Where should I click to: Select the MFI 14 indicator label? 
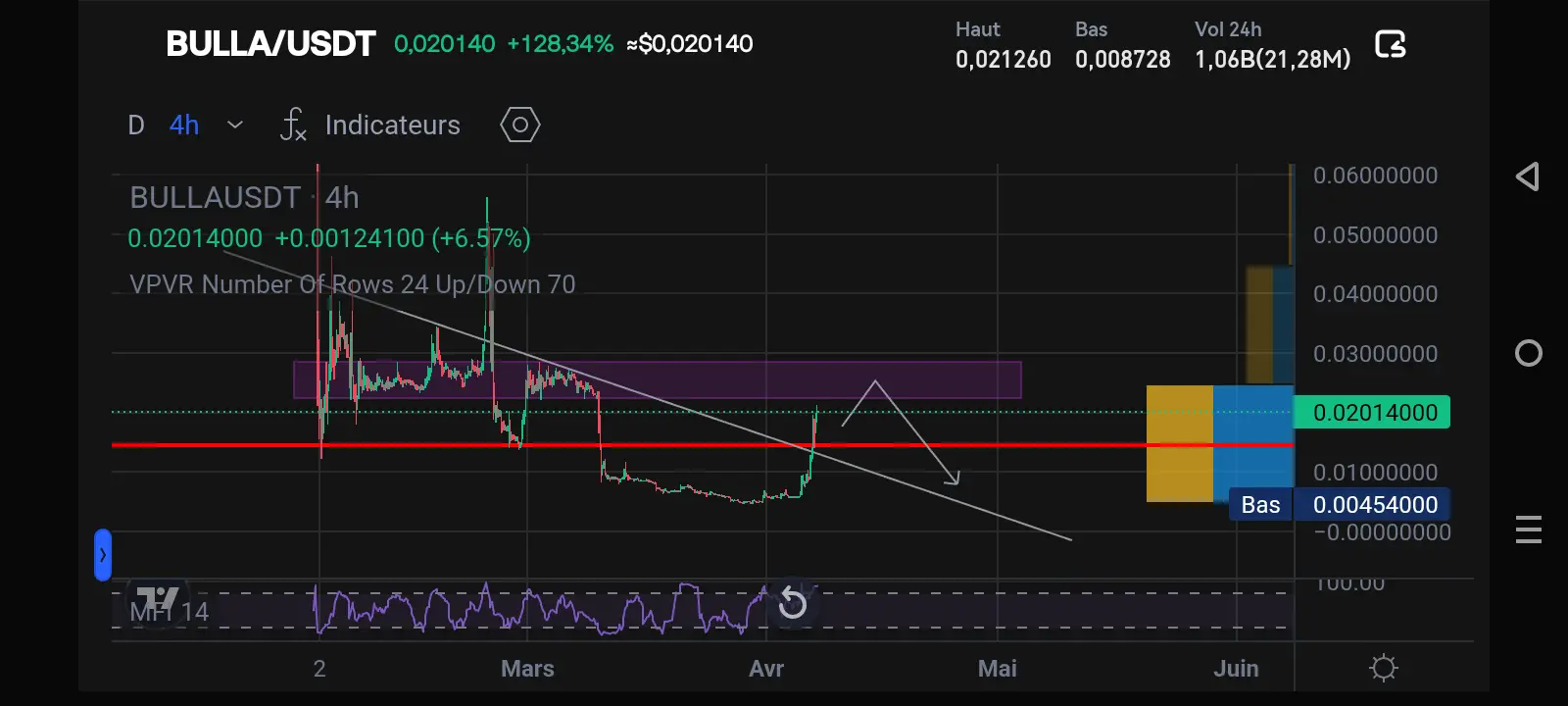[x=170, y=612]
